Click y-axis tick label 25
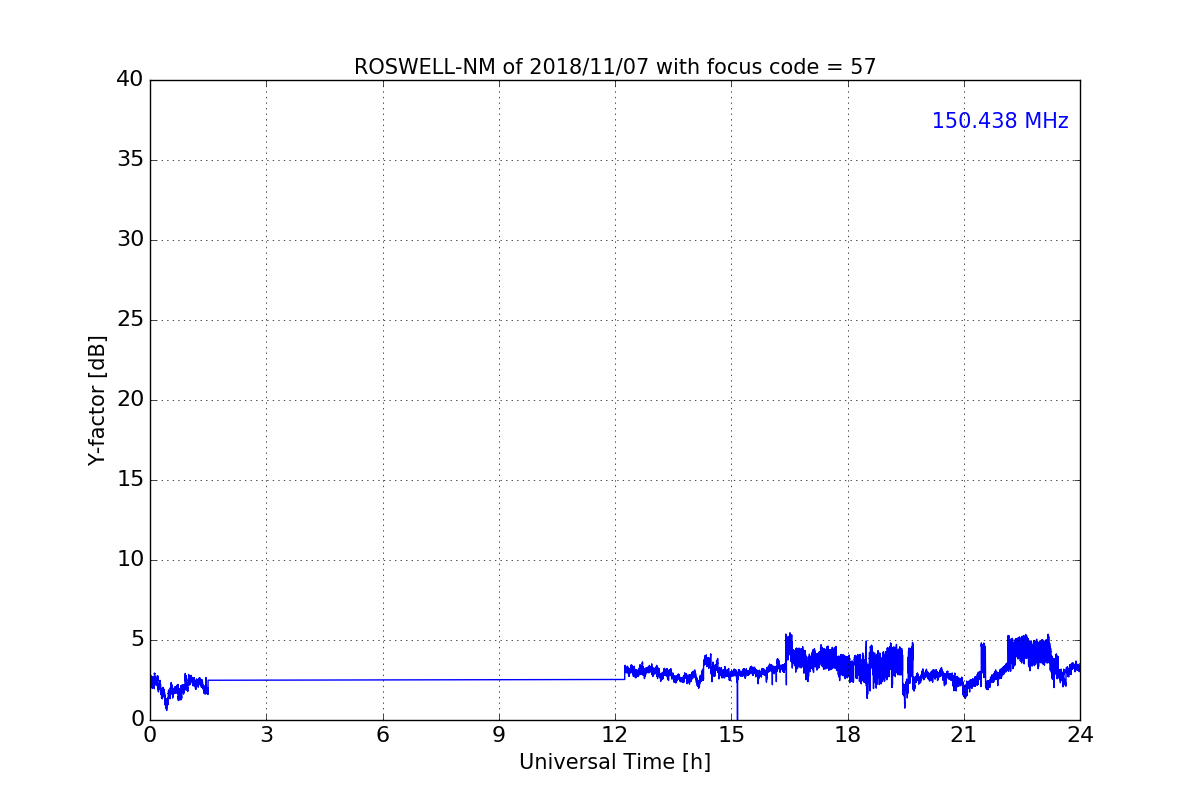 click(x=130, y=320)
